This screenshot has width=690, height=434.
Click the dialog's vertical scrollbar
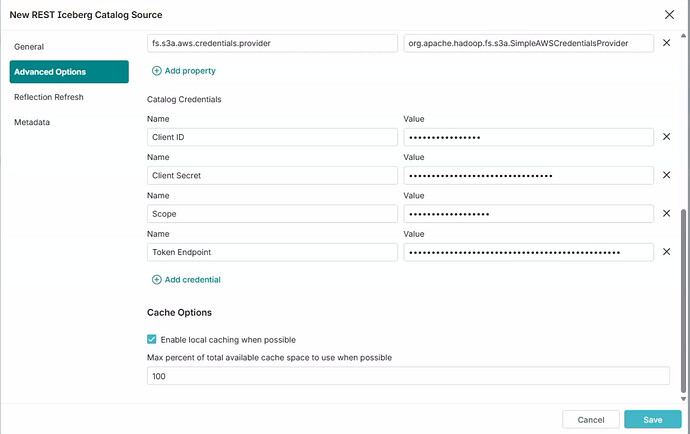tap(684, 300)
